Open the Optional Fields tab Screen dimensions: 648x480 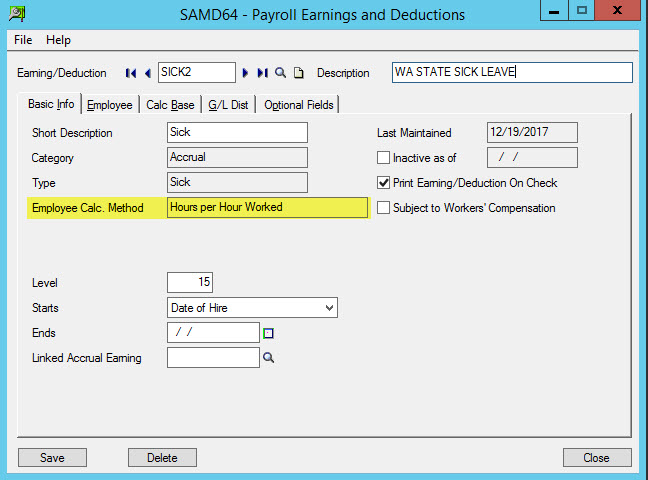click(299, 105)
